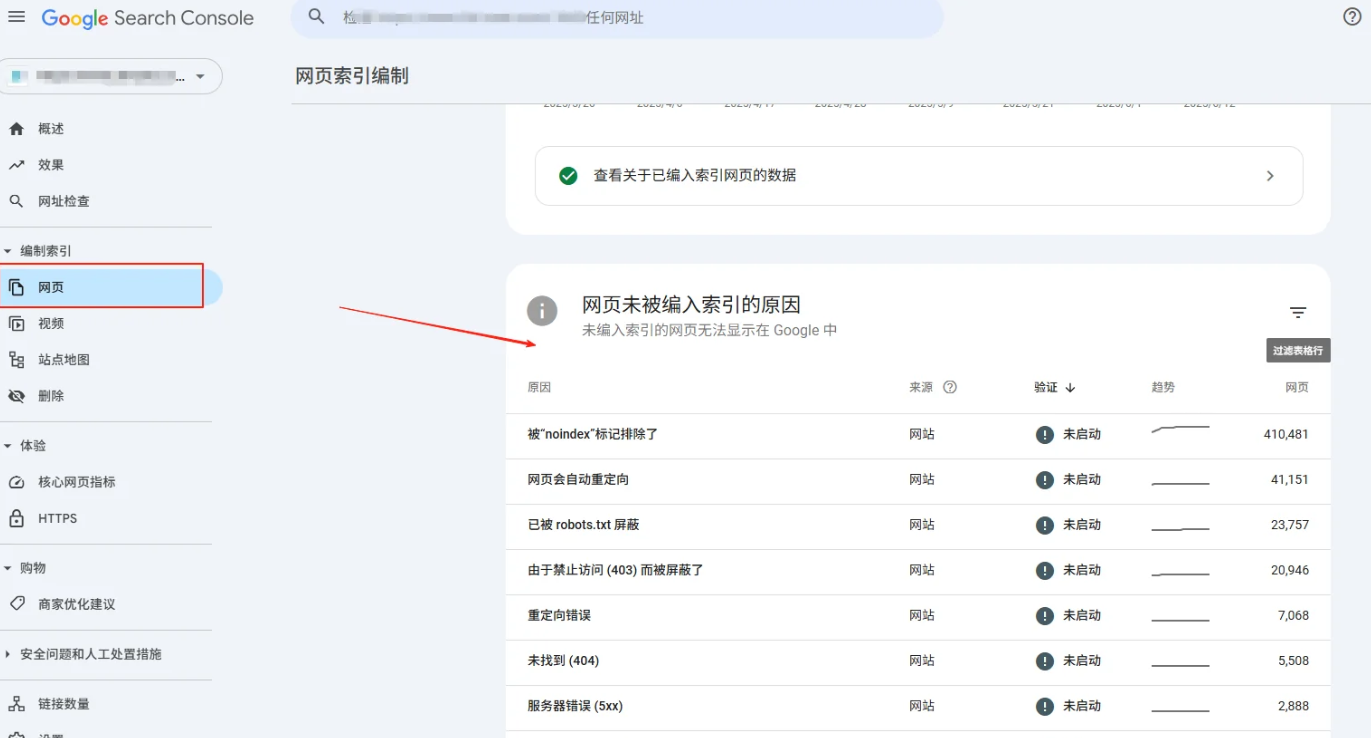Click the URL inspection search field

click(615, 17)
